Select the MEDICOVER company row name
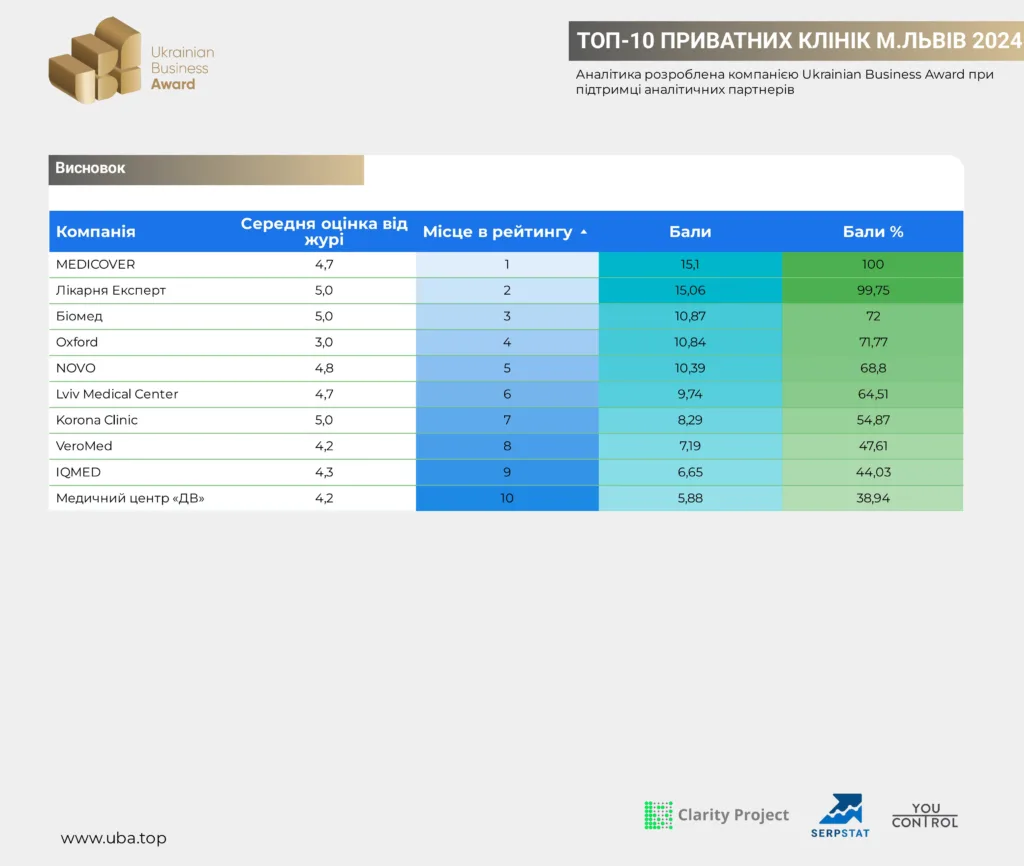1024x866 pixels. click(x=95, y=265)
